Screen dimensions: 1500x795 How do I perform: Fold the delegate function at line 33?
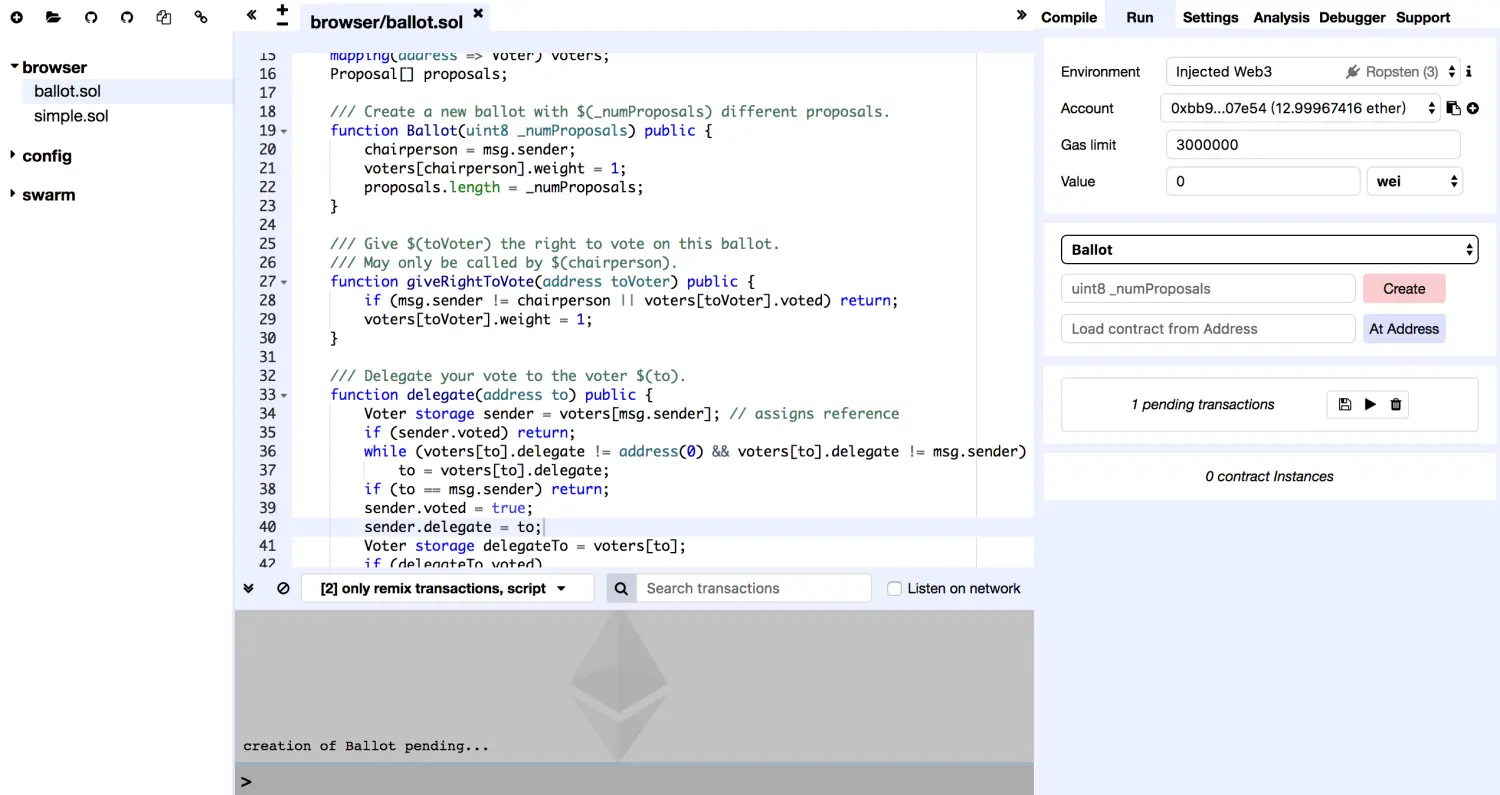(x=284, y=395)
